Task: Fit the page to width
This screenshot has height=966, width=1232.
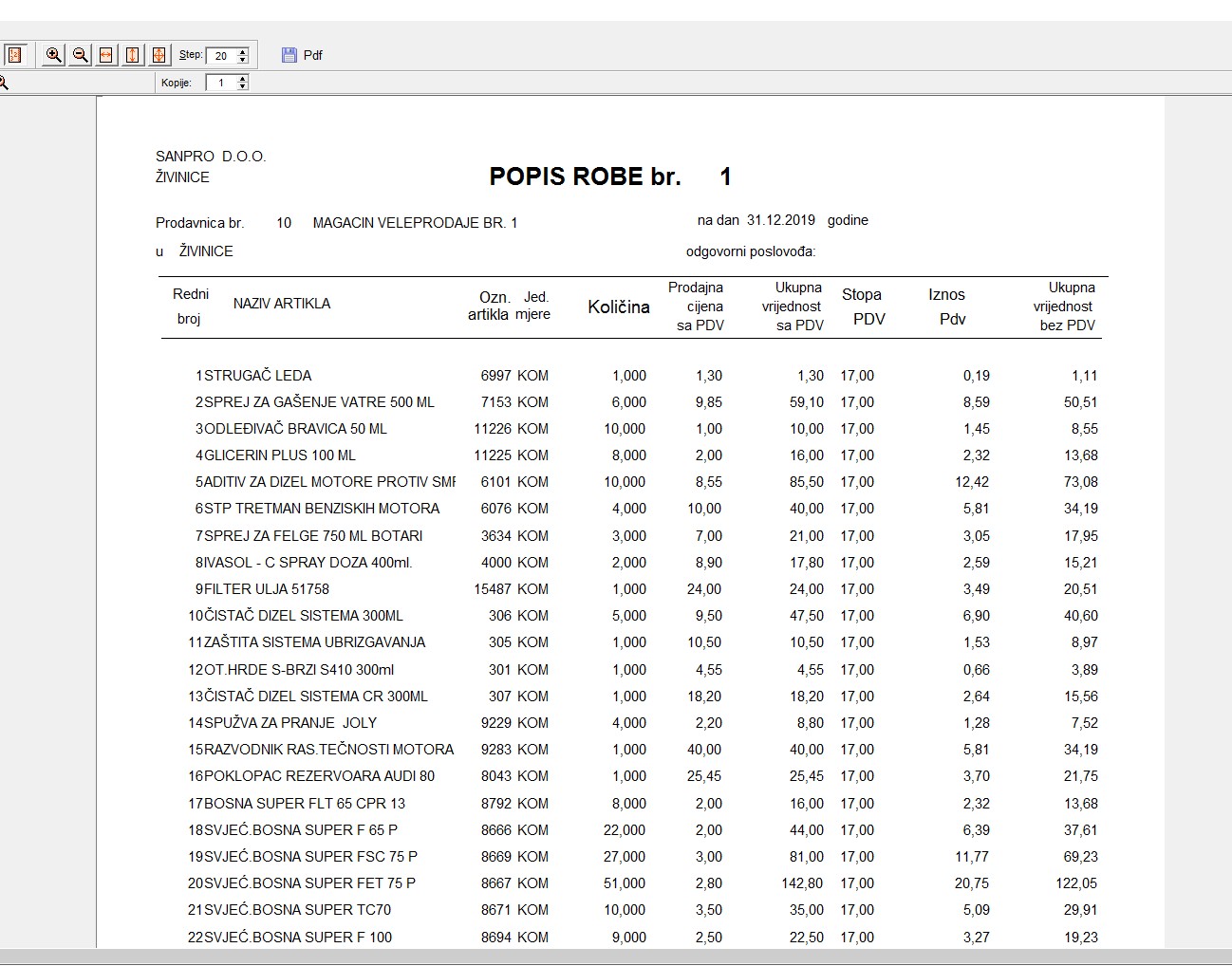Action: point(106,55)
